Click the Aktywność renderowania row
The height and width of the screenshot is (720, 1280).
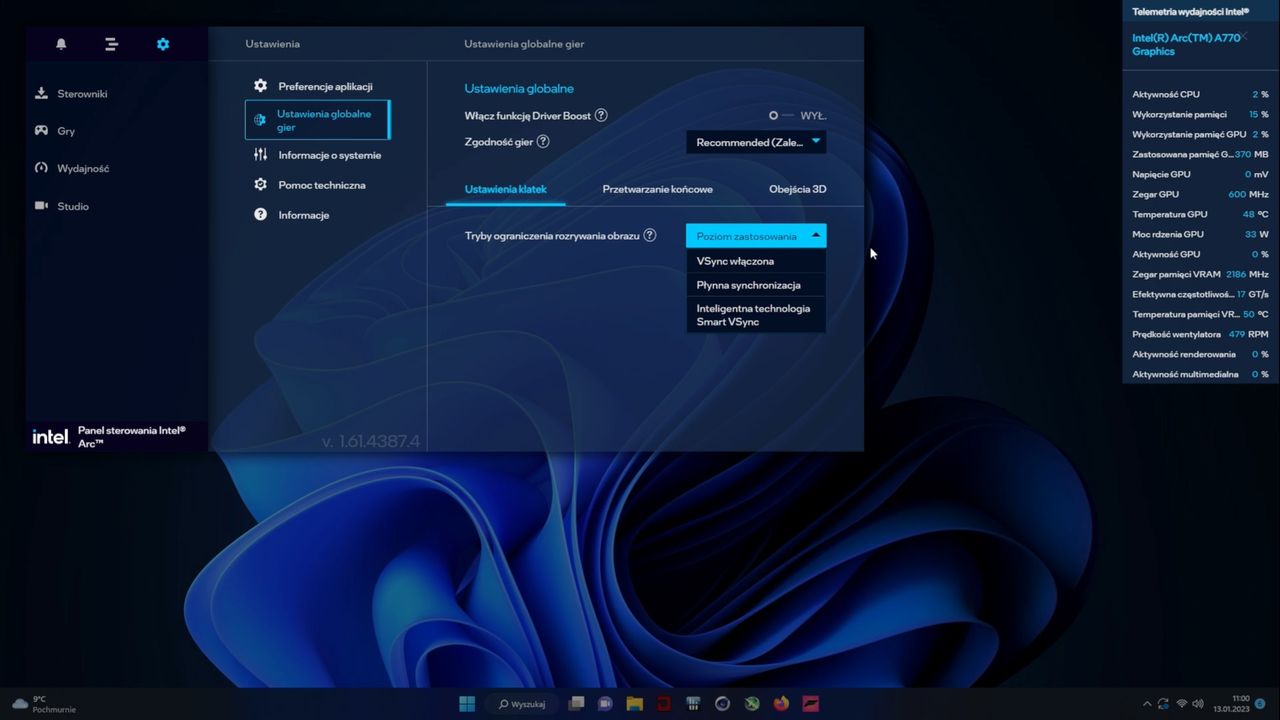tap(1200, 354)
